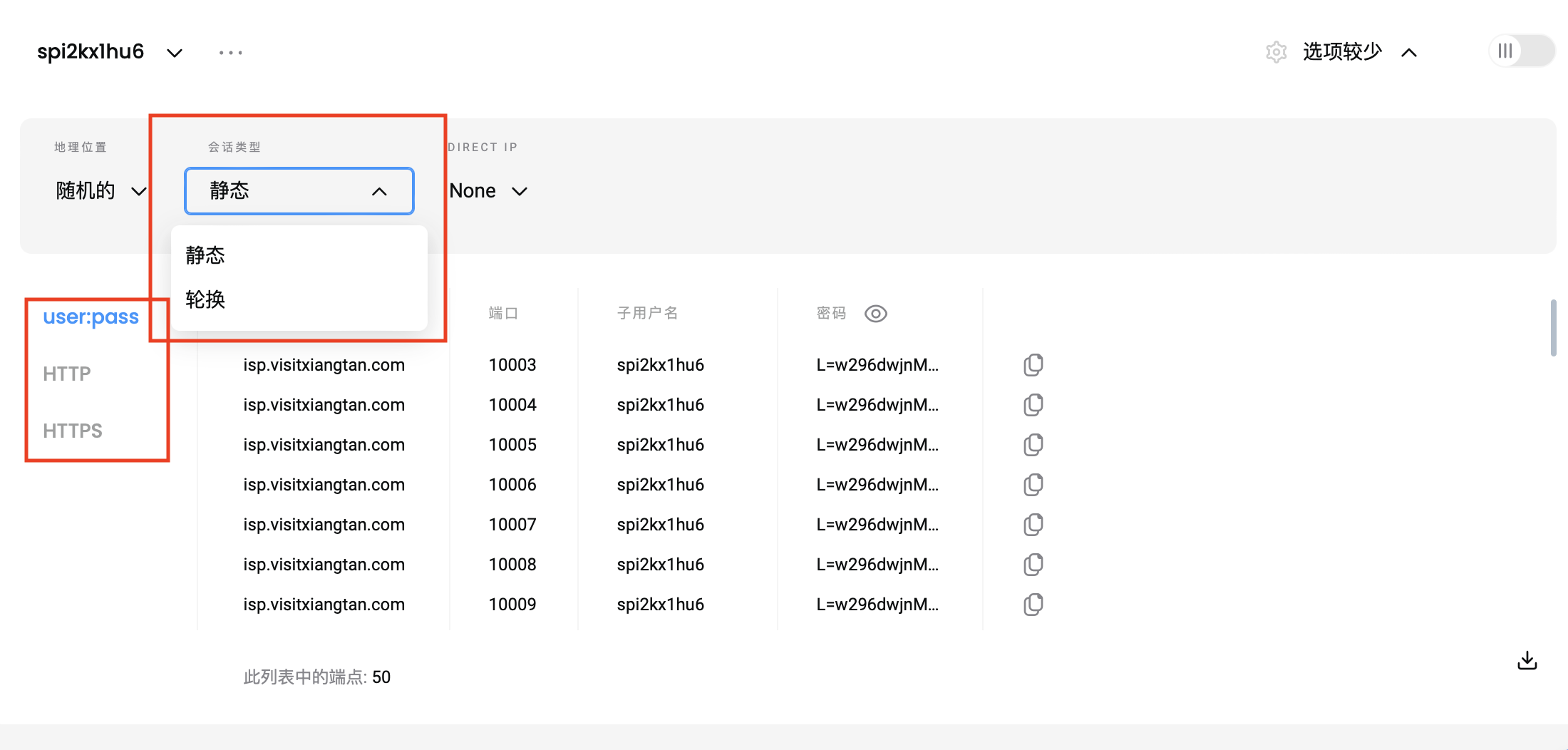Open the 地理位置 随机的 dropdown
Image resolution: width=1568 pixels, height=750 pixels.
(x=101, y=191)
